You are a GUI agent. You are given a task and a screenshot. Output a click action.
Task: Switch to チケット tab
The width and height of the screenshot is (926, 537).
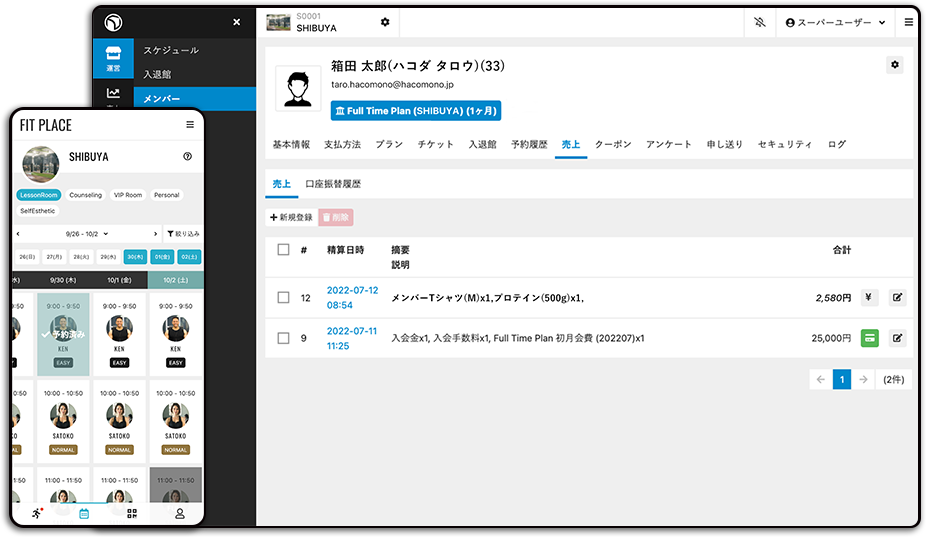pyautogui.click(x=436, y=144)
